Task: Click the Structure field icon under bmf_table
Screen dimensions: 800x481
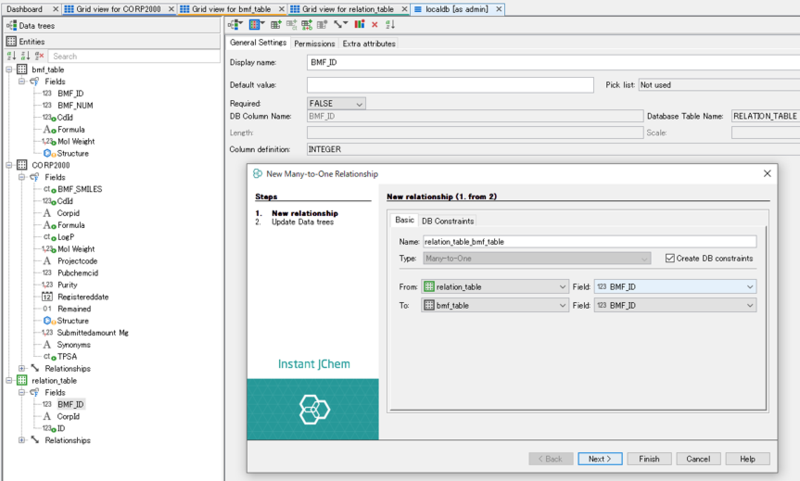Action: click(x=49, y=153)
